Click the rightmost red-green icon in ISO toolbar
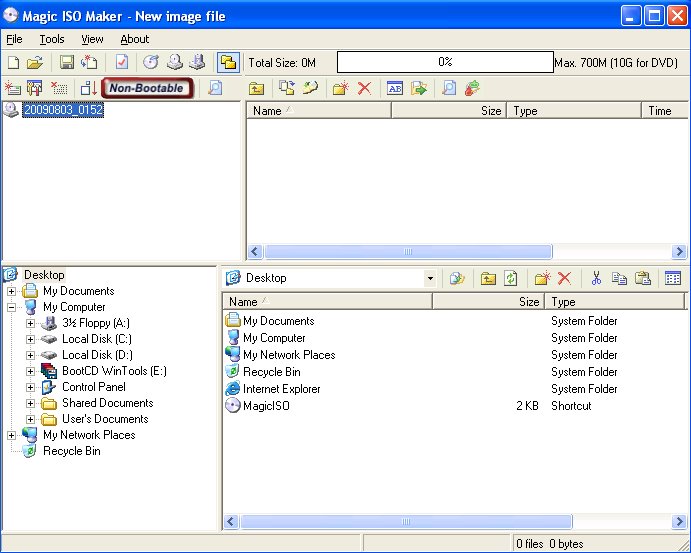The width and height of the screenshot is (691, 553). (472, 88)
